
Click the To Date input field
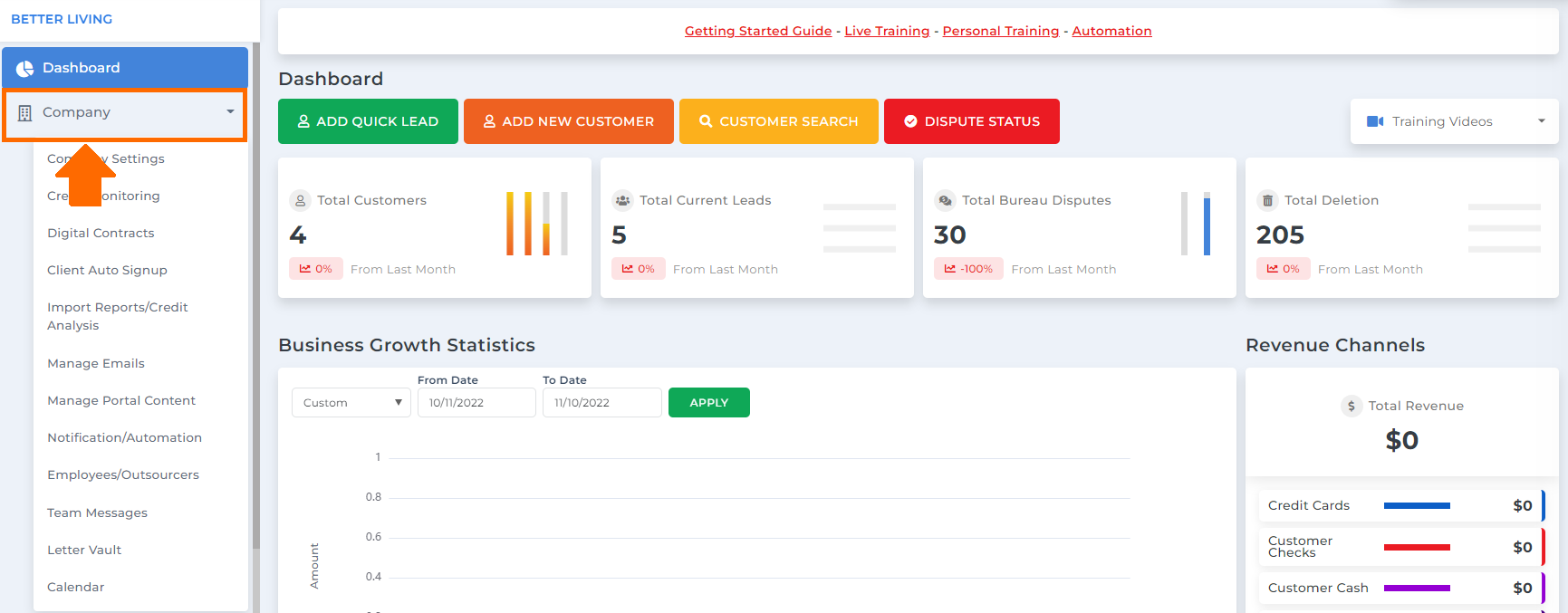602,403
